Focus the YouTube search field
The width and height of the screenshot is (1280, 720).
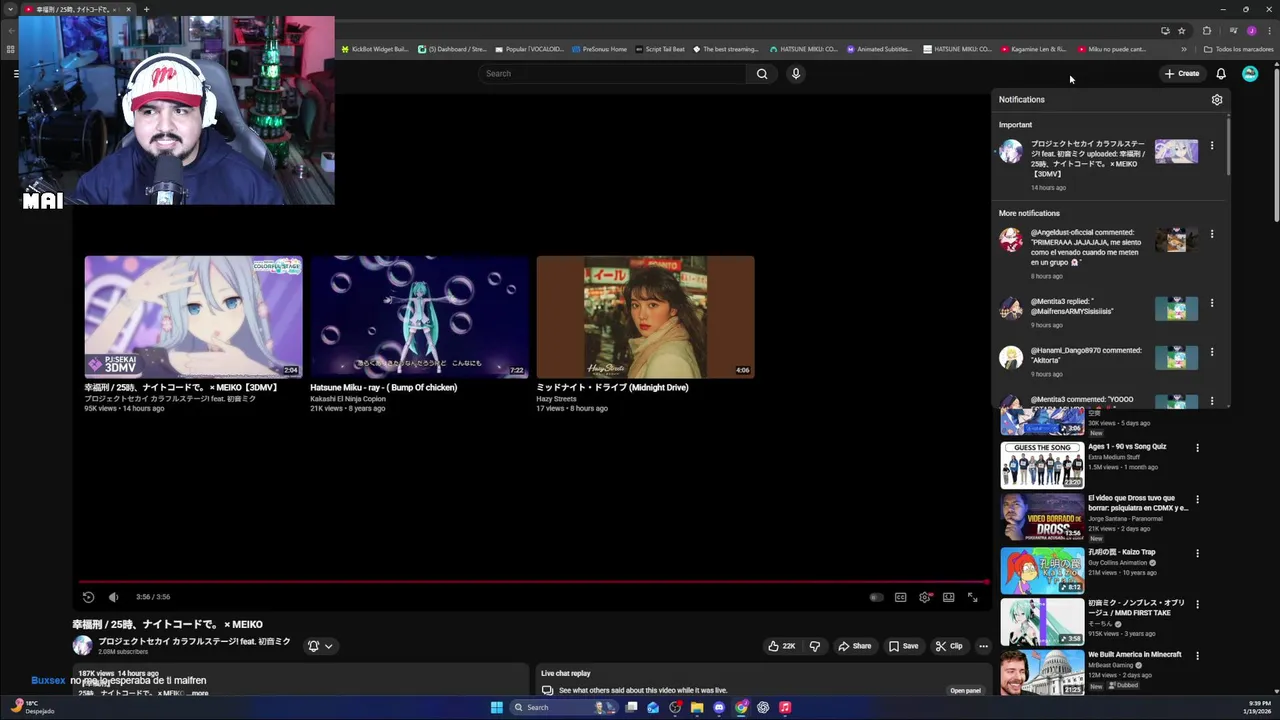(x=611, y=73)
